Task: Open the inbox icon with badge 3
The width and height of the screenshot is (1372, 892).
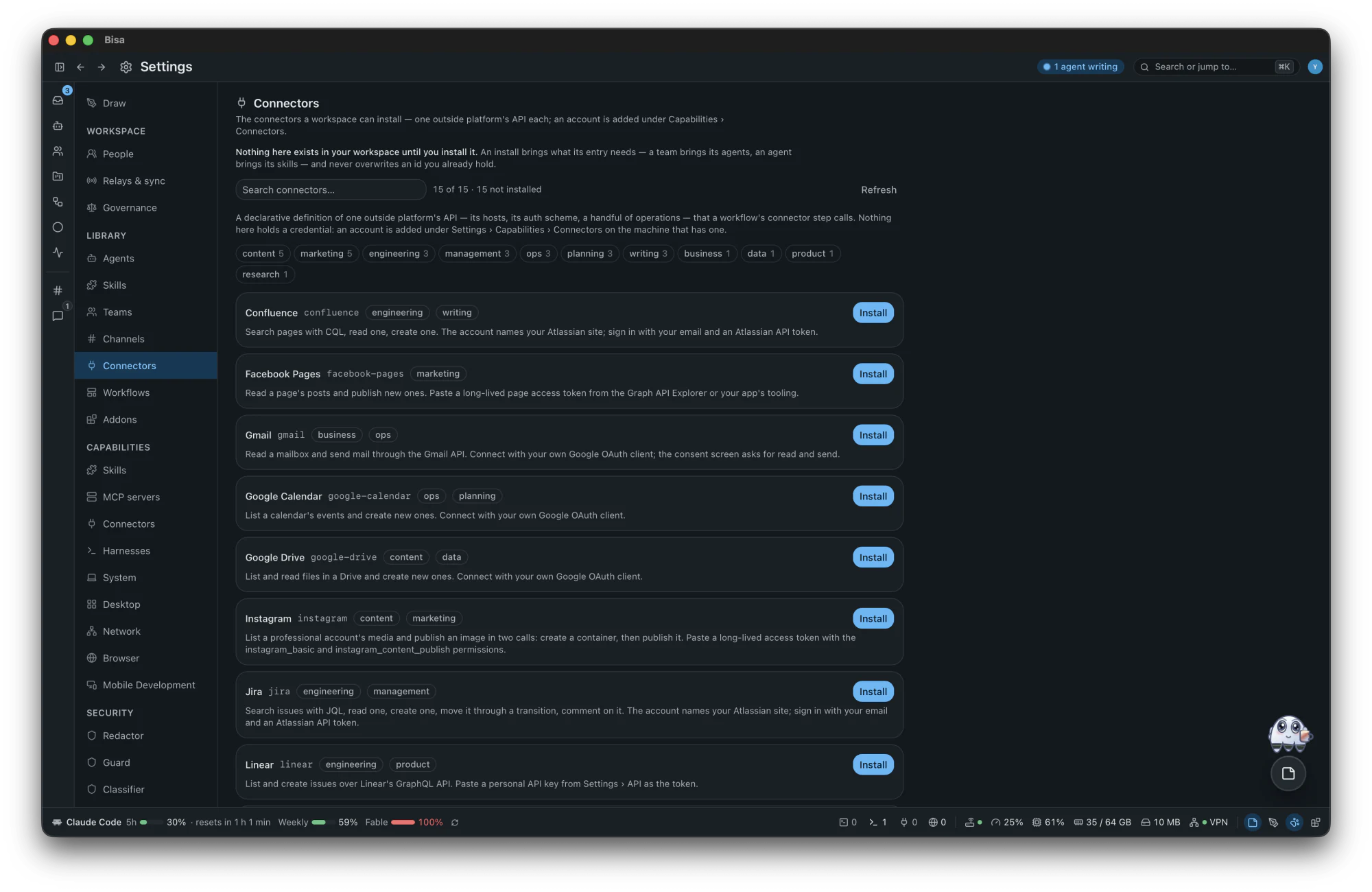Action: click(58, 100)
